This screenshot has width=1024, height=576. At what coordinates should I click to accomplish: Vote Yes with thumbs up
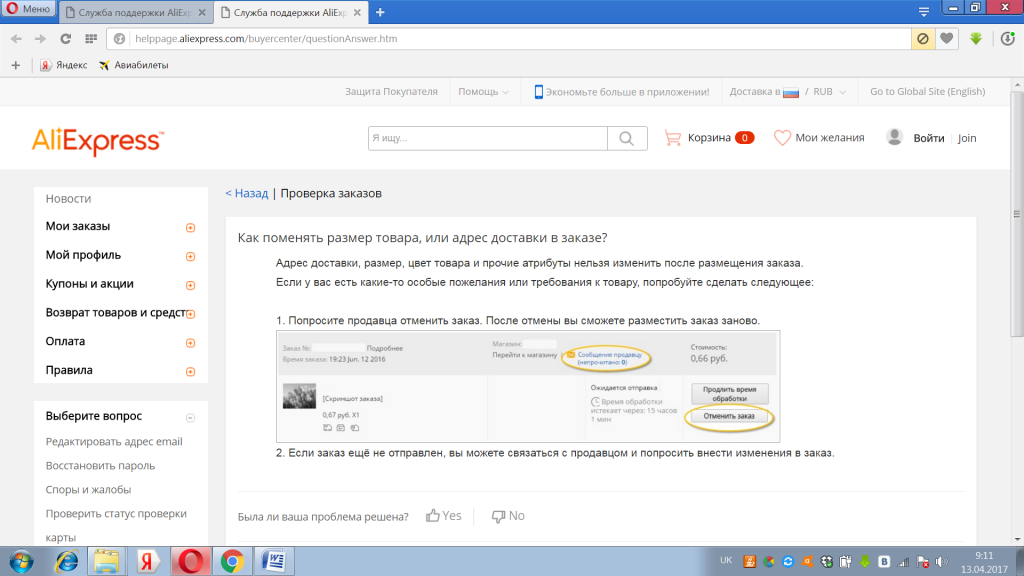click(x=444, y=516)
